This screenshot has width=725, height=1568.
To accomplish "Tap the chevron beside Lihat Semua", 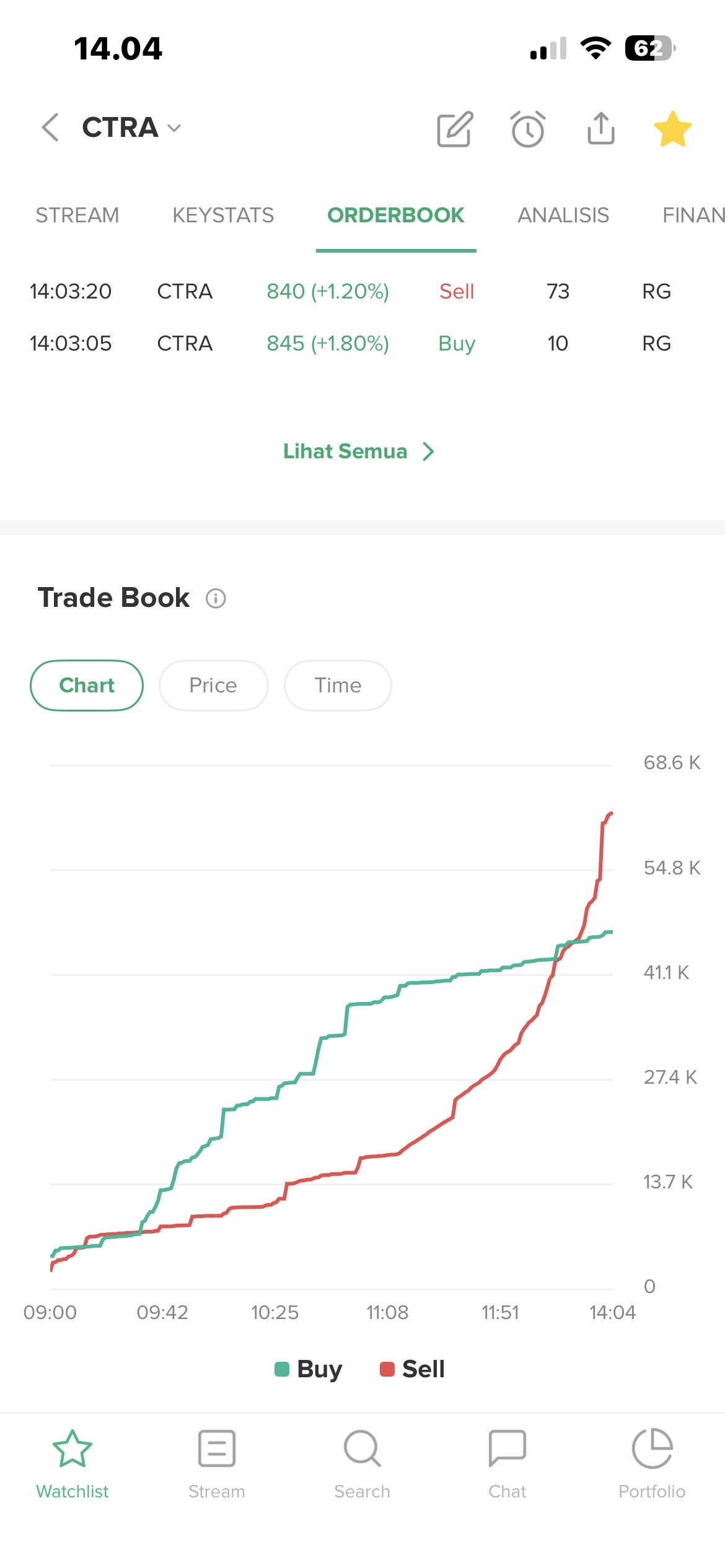I will tap(428, 451).
